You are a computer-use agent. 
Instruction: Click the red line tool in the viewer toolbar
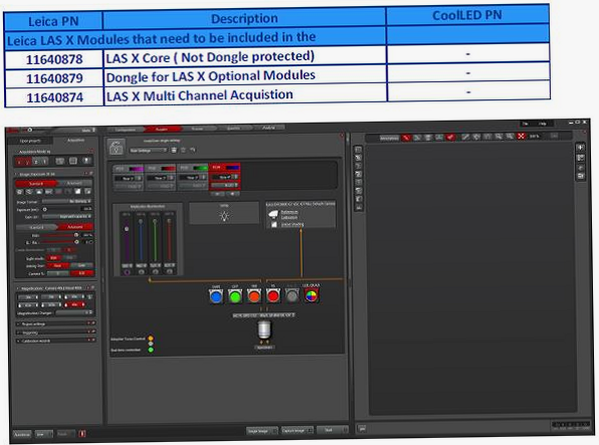coord(406,138)
